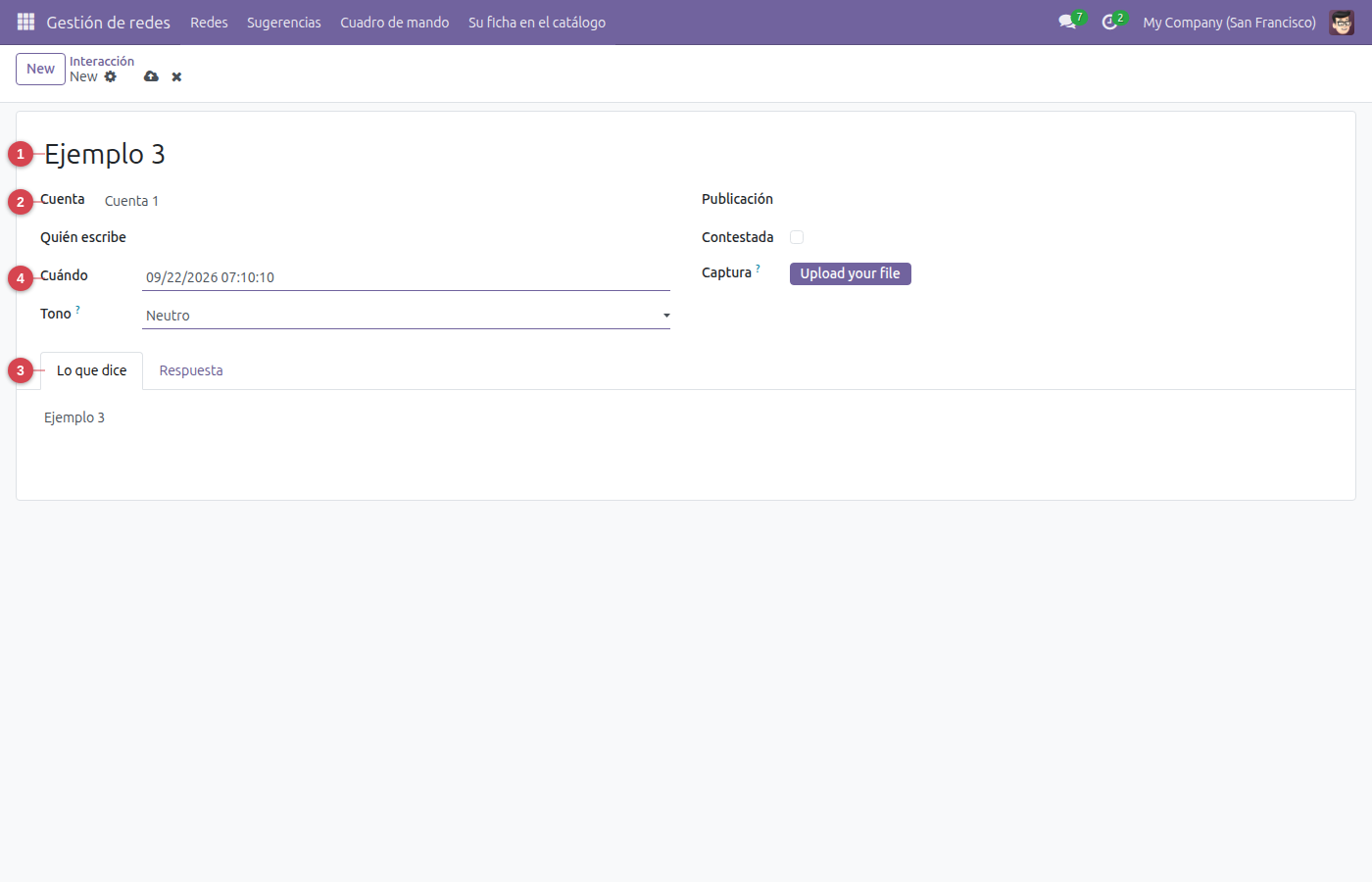Open the activities clock icon
The width and height of the screenshot is (1372, 882).
point(1109,22)
